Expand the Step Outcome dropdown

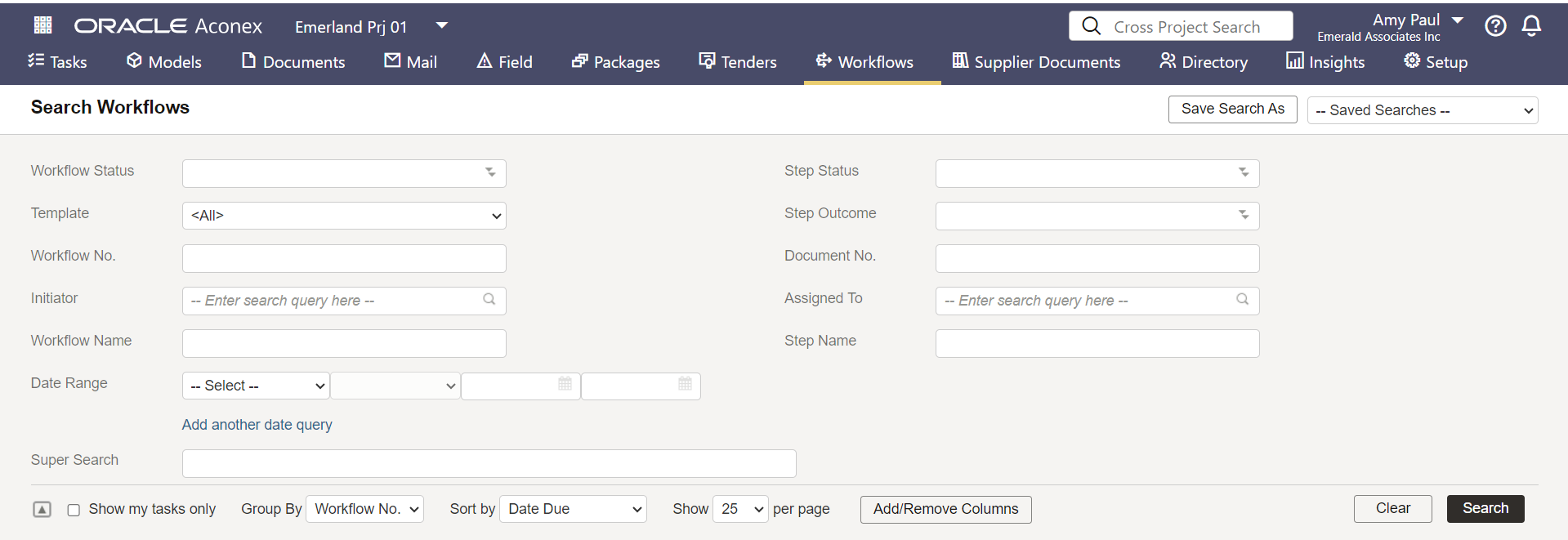[1097, 216]
